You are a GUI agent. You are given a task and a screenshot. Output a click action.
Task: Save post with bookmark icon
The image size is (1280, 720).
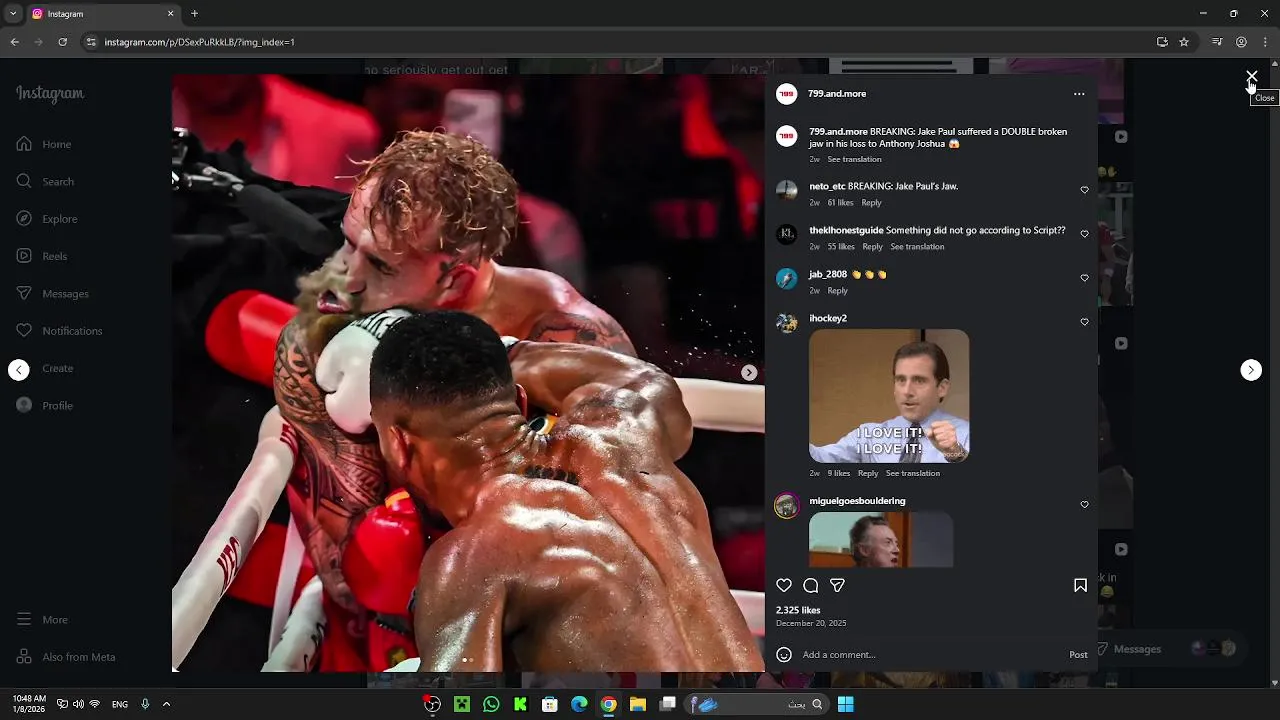(x=1080, y=586)
